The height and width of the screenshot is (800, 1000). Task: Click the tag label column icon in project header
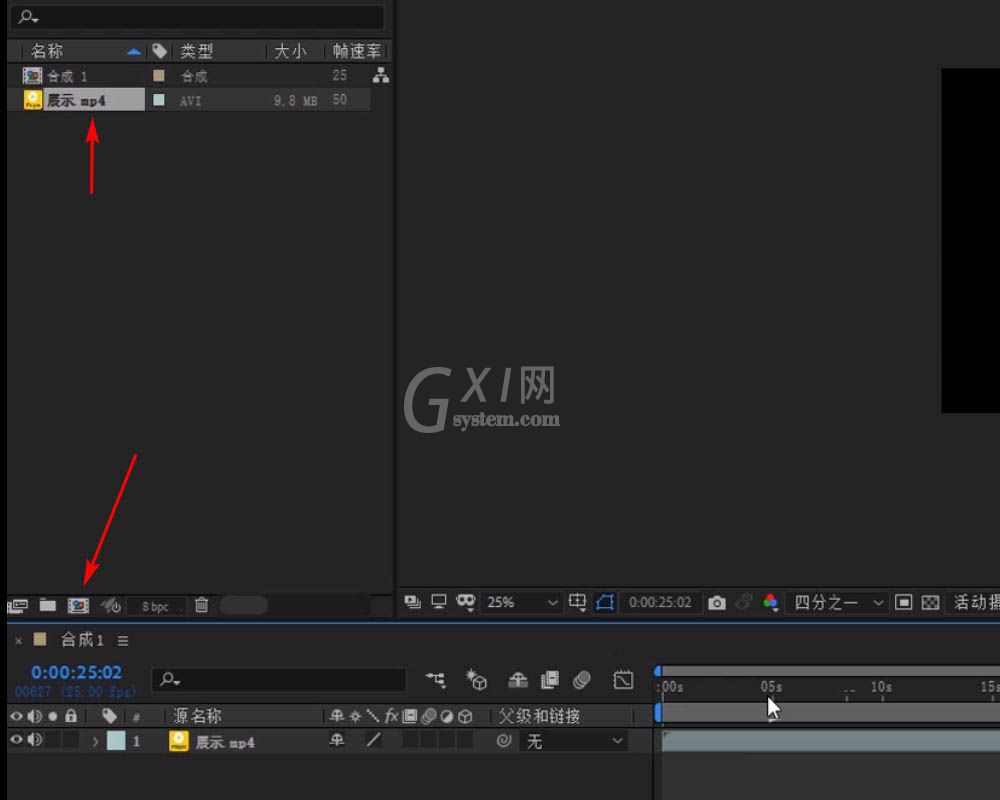(x=159, y=50)
